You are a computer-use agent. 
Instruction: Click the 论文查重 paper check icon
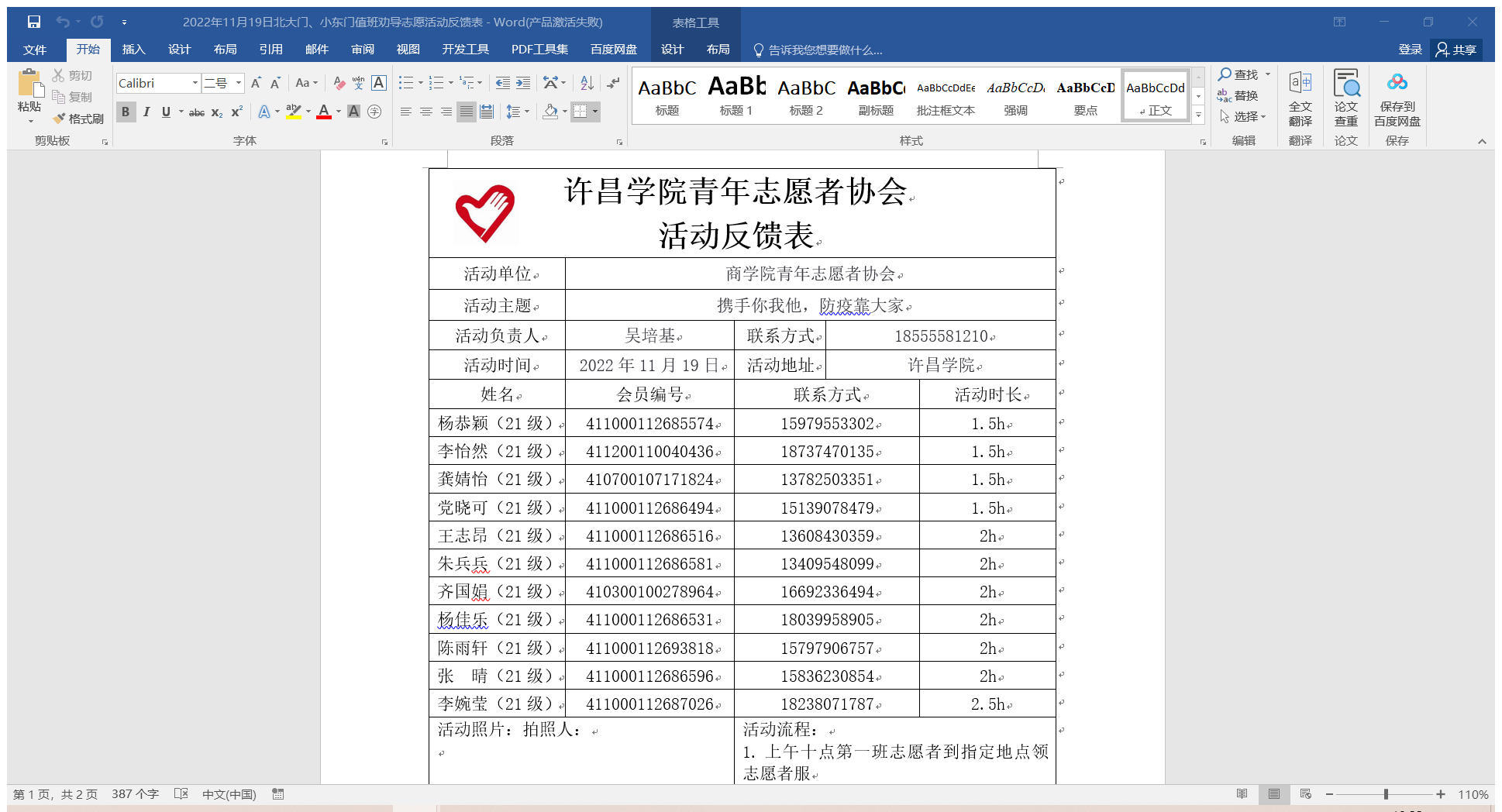point(1345,98)
